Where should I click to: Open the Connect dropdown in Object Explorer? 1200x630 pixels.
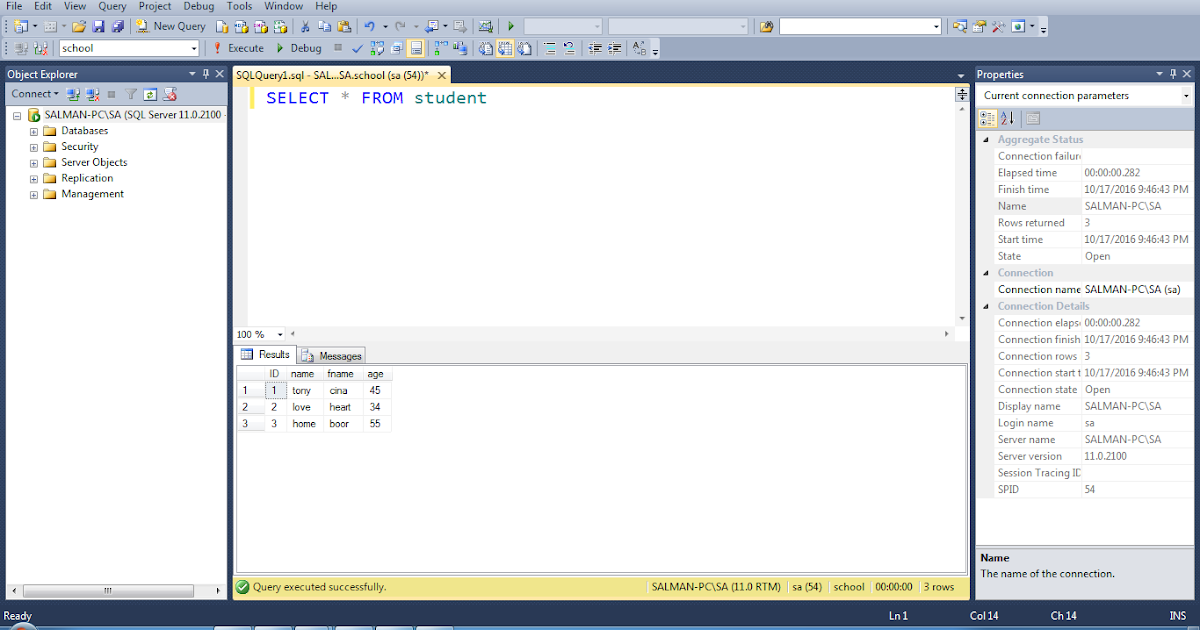tap(33, 93)
